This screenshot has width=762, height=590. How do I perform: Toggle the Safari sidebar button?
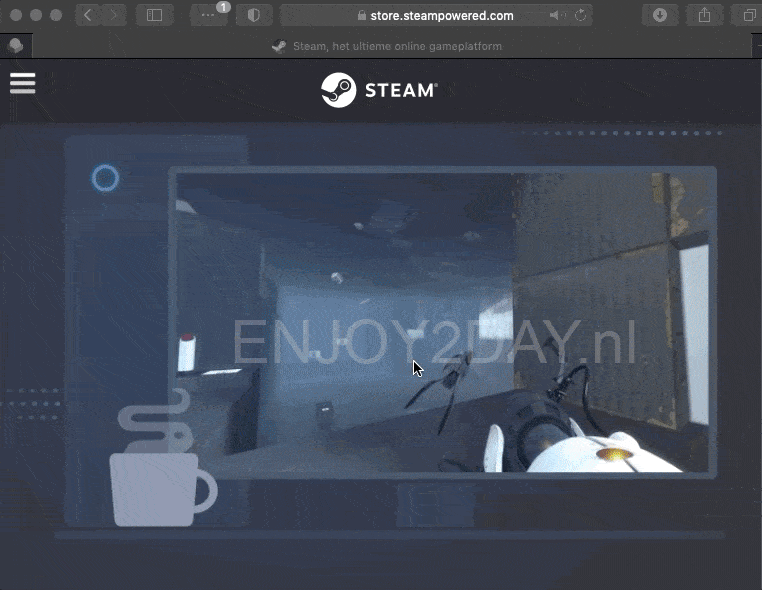click(155, 15)
